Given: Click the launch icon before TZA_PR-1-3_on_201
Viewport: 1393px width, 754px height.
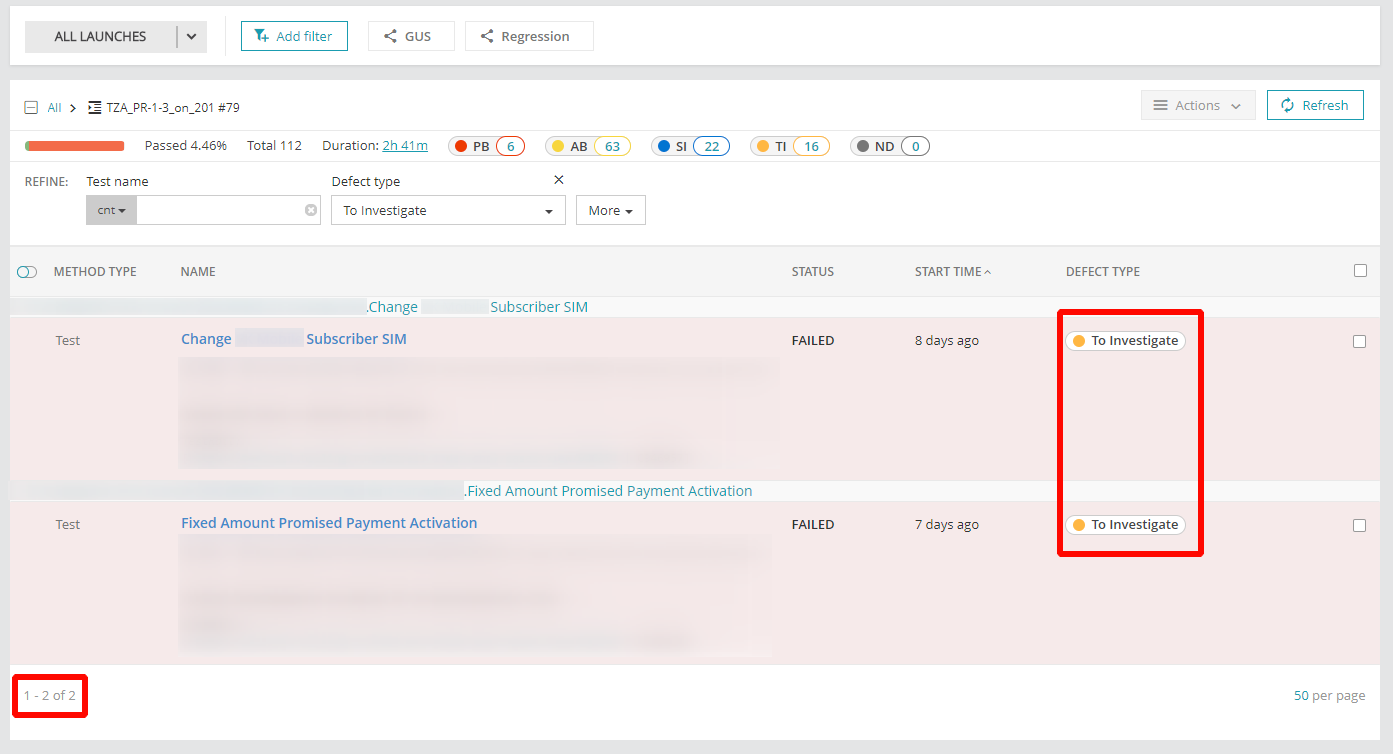Looking at the screenshot, I should (94, 107).
